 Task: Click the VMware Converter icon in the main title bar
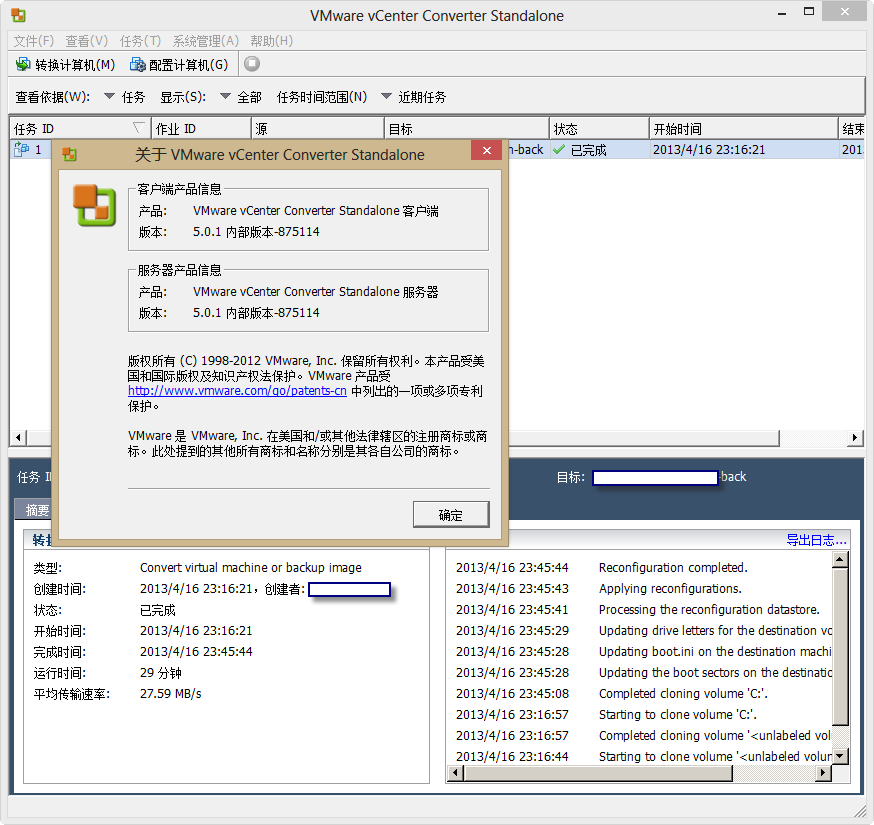18,15
